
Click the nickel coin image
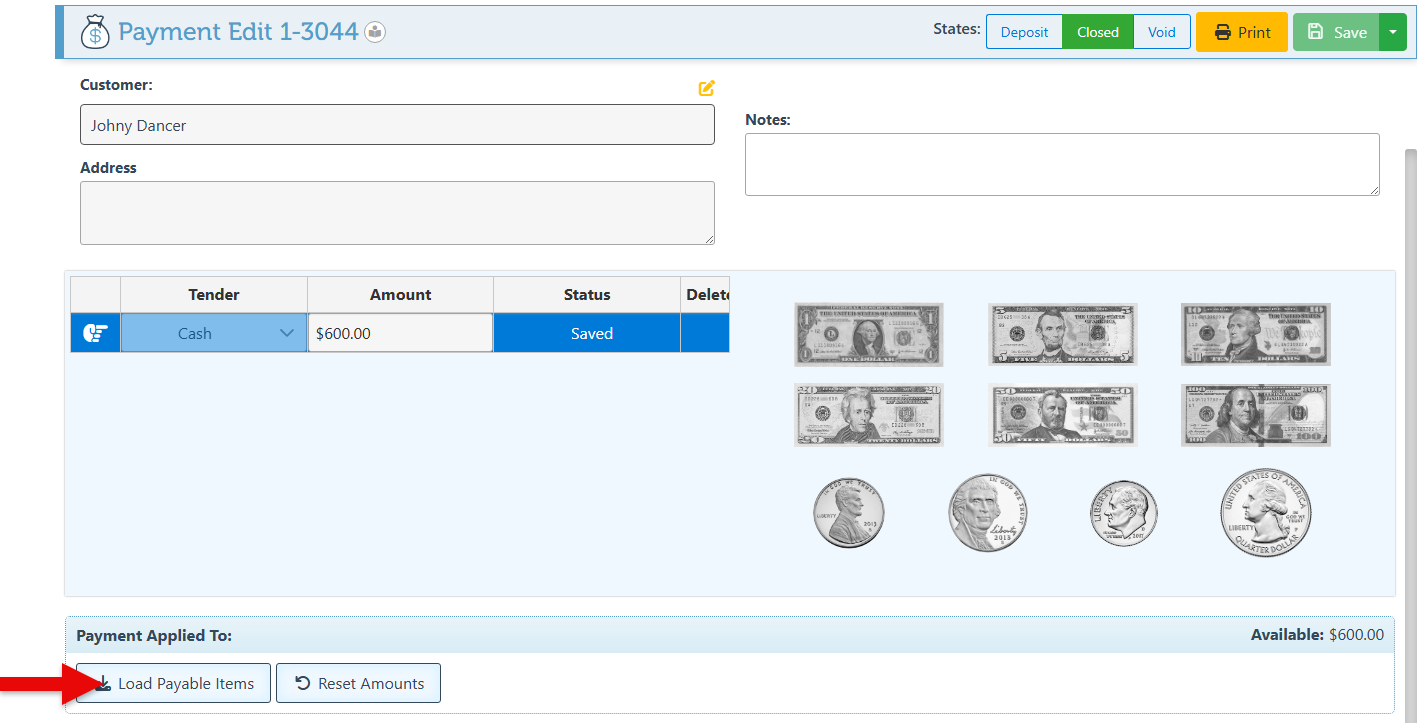tap(987, 512)
